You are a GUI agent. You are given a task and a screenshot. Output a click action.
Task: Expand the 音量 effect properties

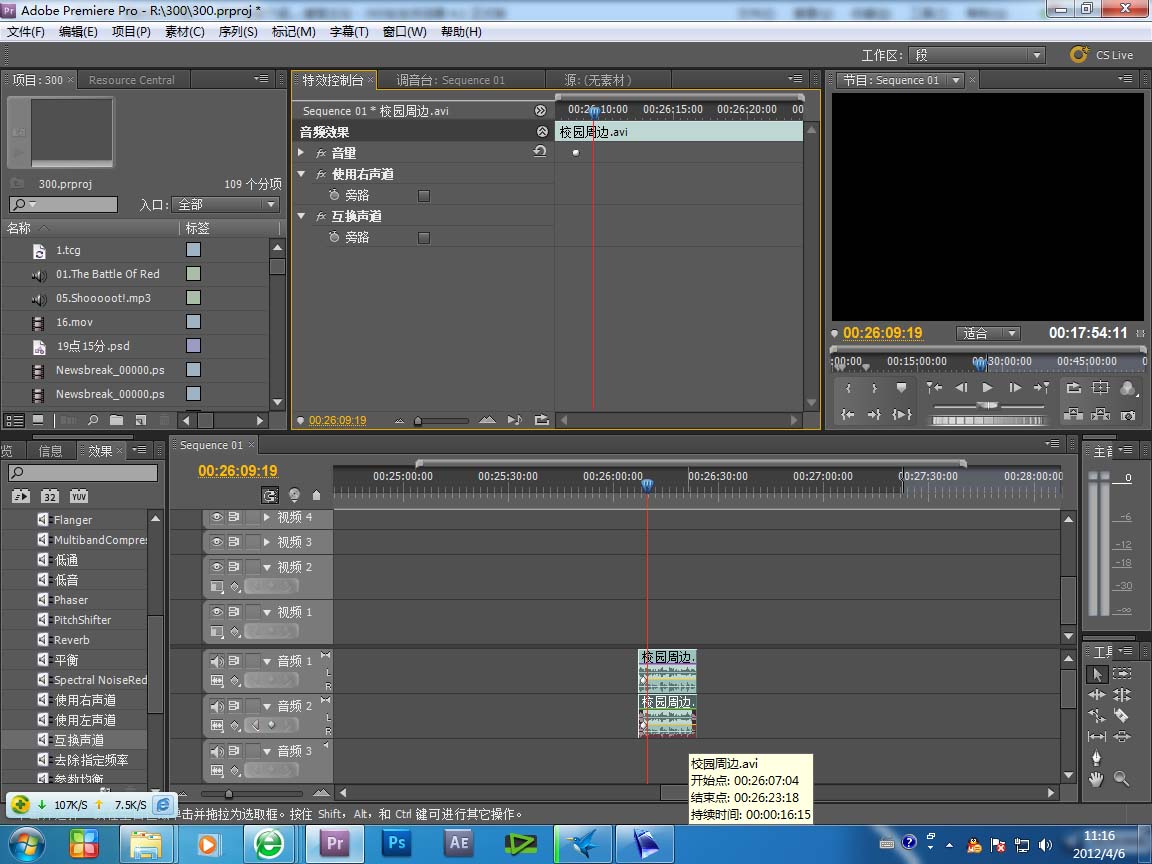pyautogui.click(x=301, y=152)
